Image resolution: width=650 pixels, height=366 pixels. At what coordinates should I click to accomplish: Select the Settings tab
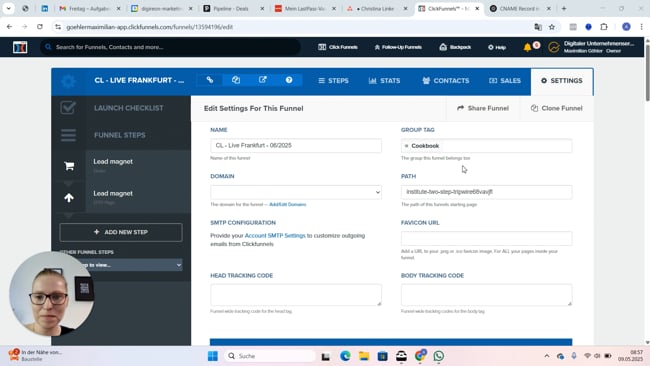click(x=562, y=81)
